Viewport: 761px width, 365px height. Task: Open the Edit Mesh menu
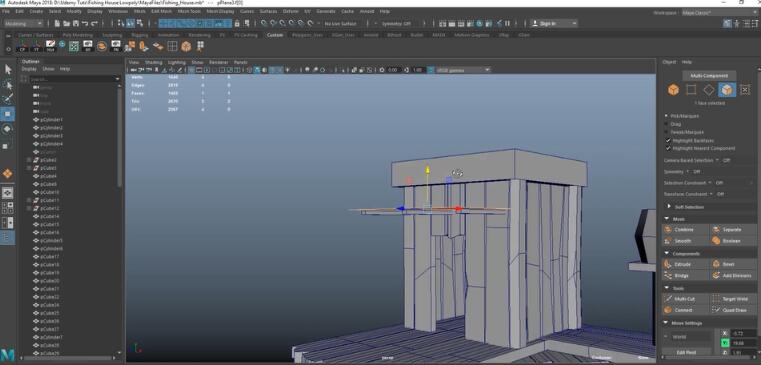(x=161, y=11)
